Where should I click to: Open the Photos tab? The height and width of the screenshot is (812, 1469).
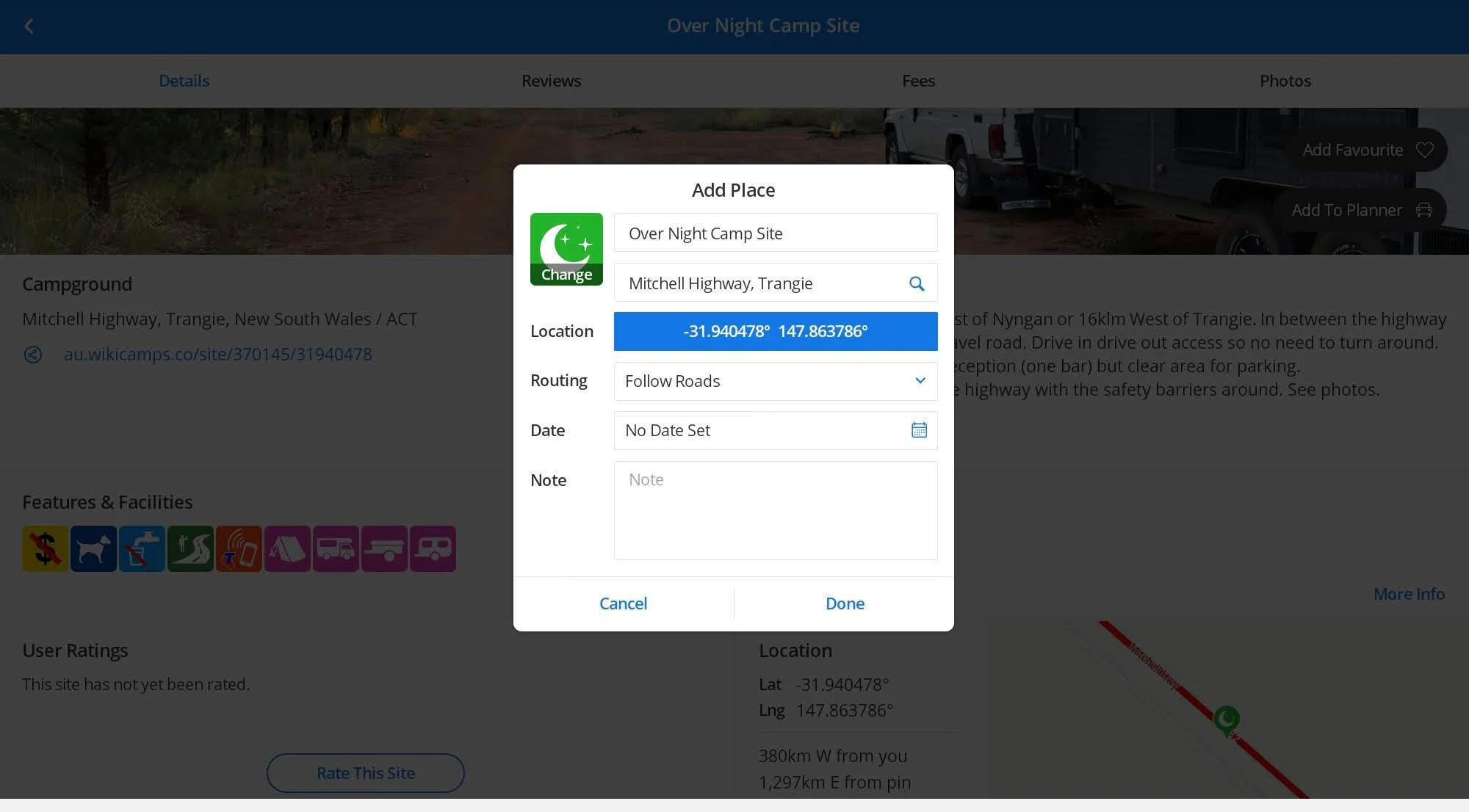click(1285, 81)
